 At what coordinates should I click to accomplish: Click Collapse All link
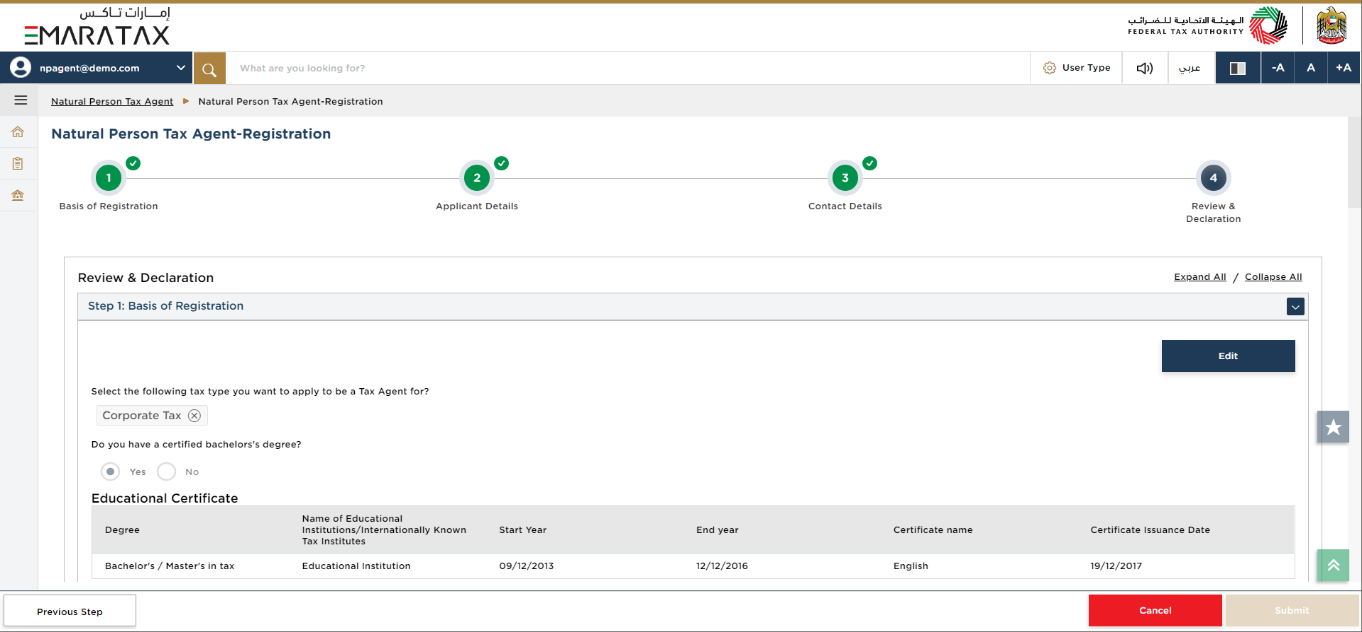point(1273,277)
